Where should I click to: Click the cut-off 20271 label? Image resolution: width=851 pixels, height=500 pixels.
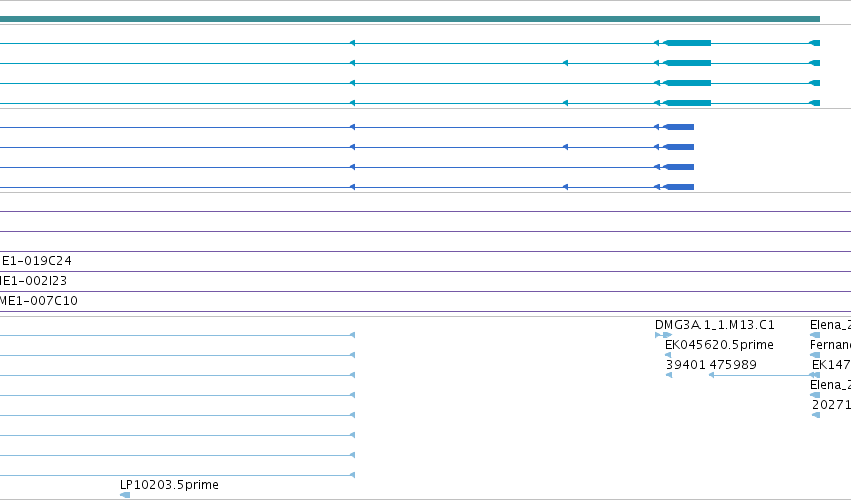(831, 405)
